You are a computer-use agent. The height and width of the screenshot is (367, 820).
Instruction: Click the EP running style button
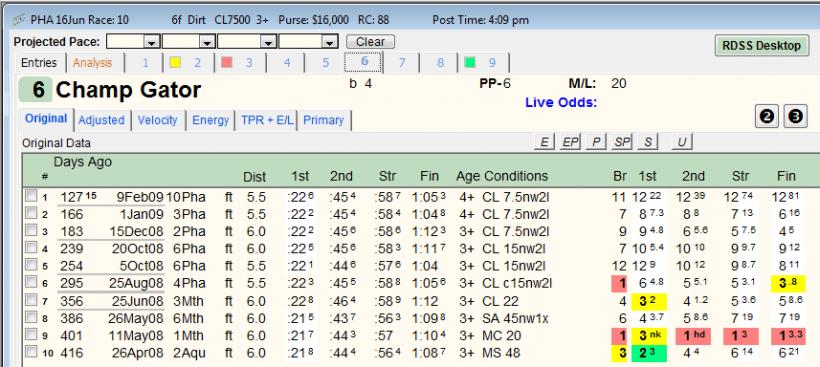571,142
